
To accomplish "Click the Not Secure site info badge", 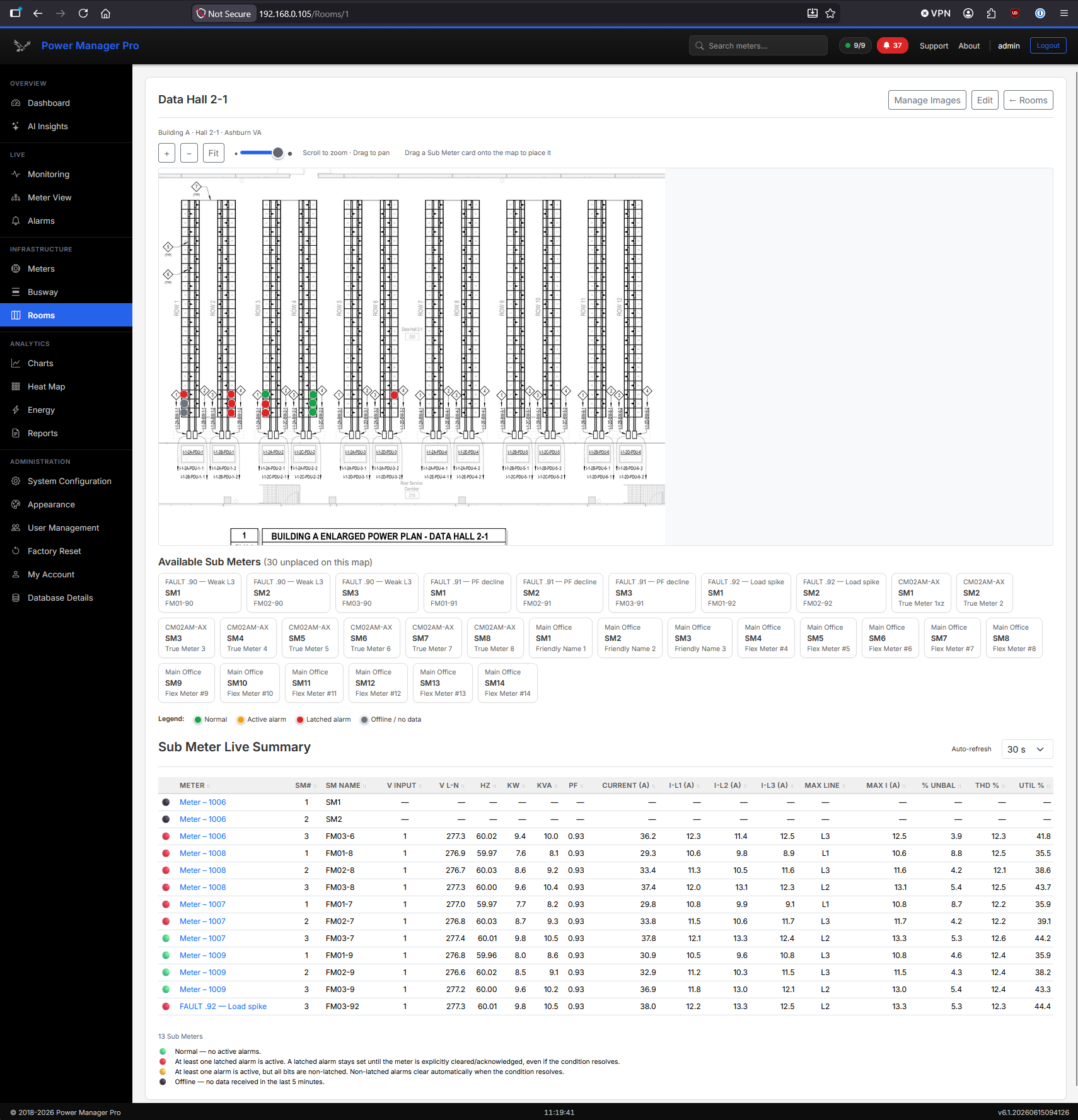I will point(224,13).
